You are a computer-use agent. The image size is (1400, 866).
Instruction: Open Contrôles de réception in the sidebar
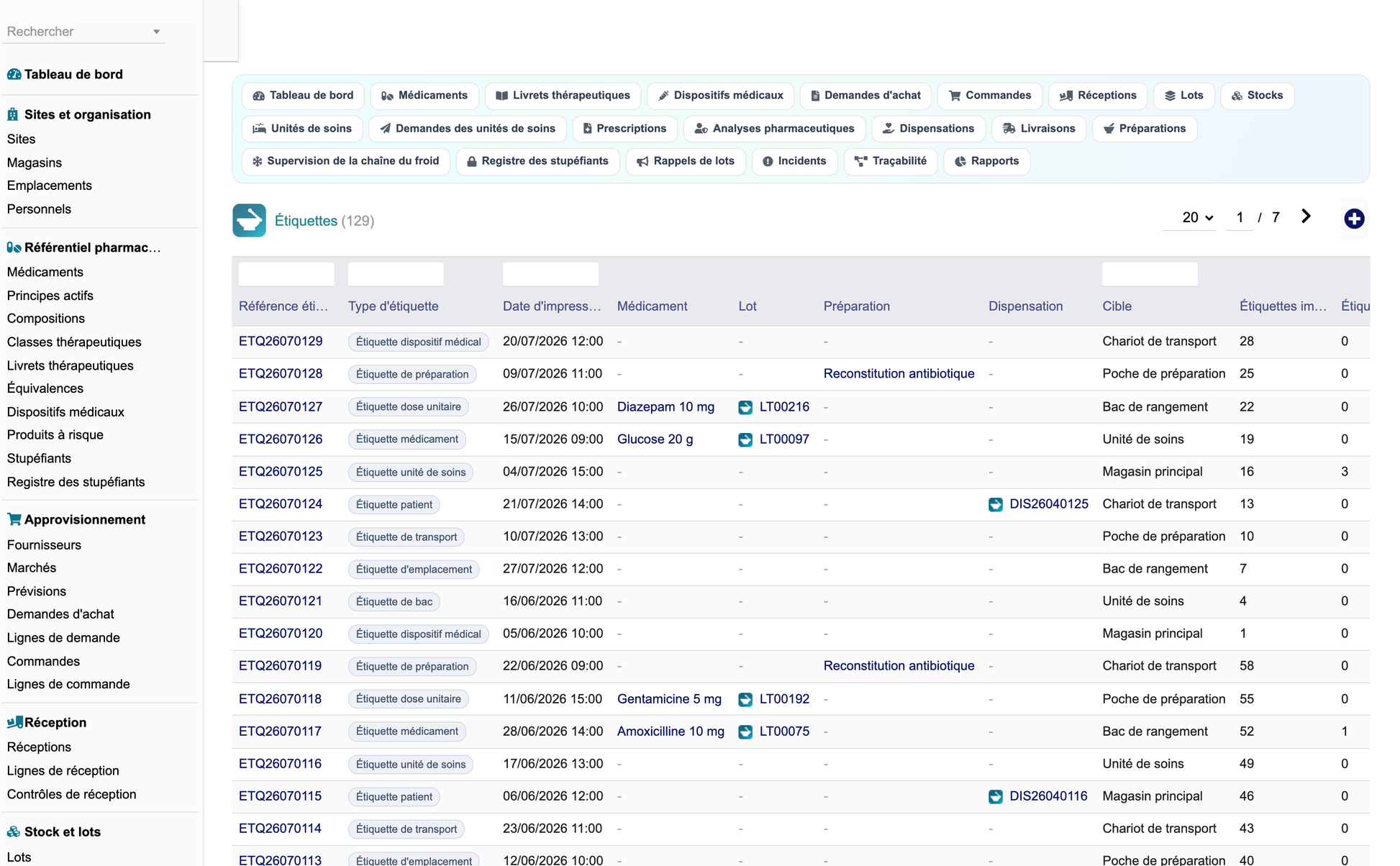pos(71,794)
